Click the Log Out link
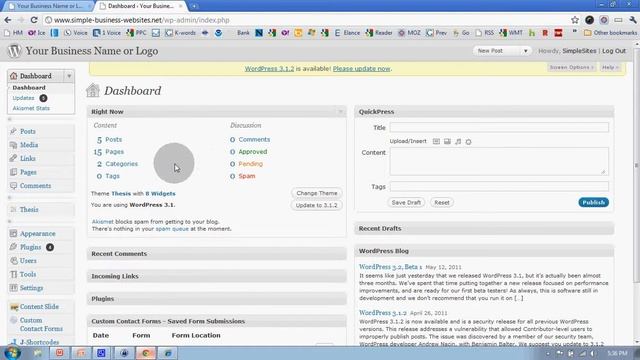The height and width of the screenshot is (360, 640). 614,51
